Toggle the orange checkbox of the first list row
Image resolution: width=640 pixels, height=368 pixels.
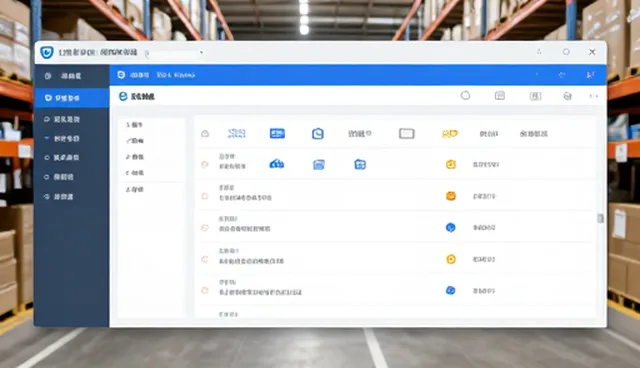[205, 164]
